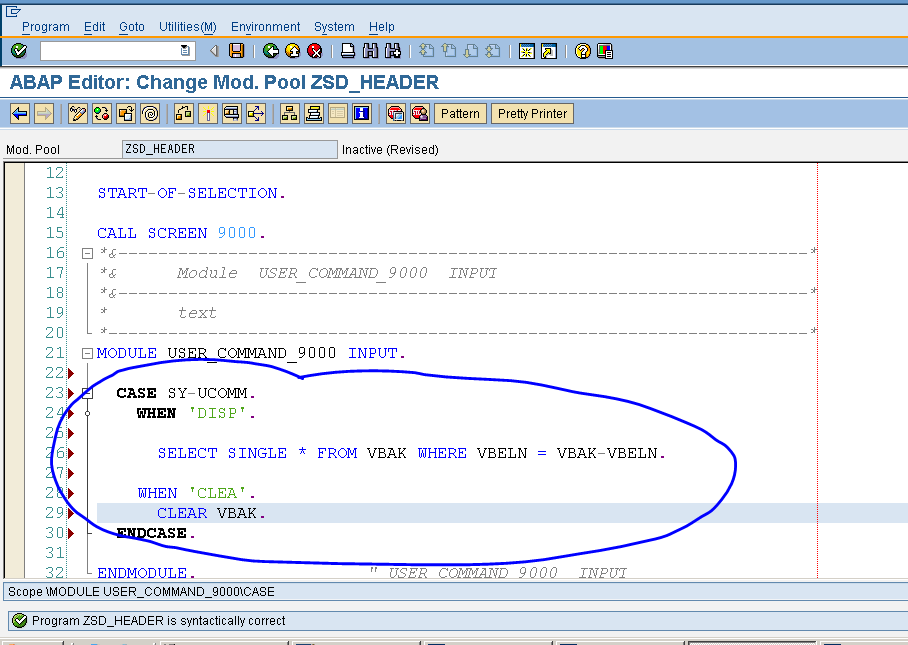This screenshot has height=645, width=908.
Task: Toggle the breakpoint on line 23
Action: [x=70, y=392]
